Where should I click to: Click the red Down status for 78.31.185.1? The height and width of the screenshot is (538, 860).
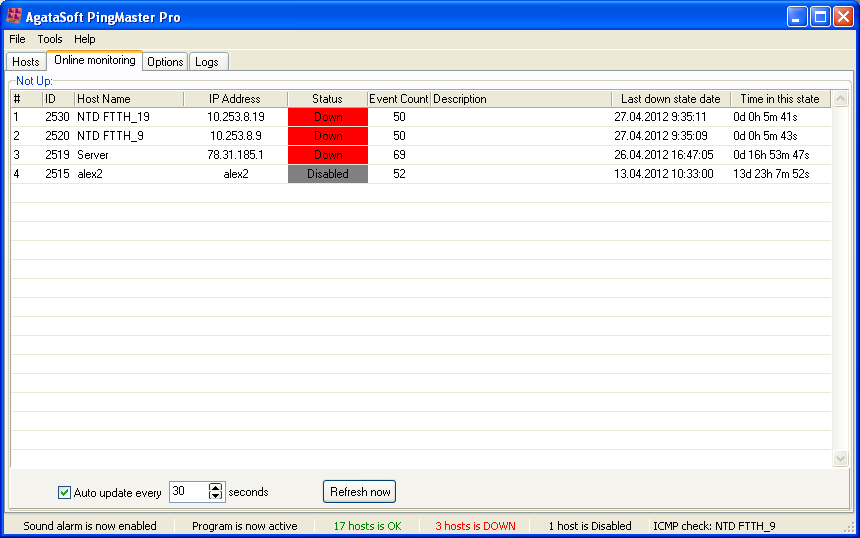tap(328, 155)
